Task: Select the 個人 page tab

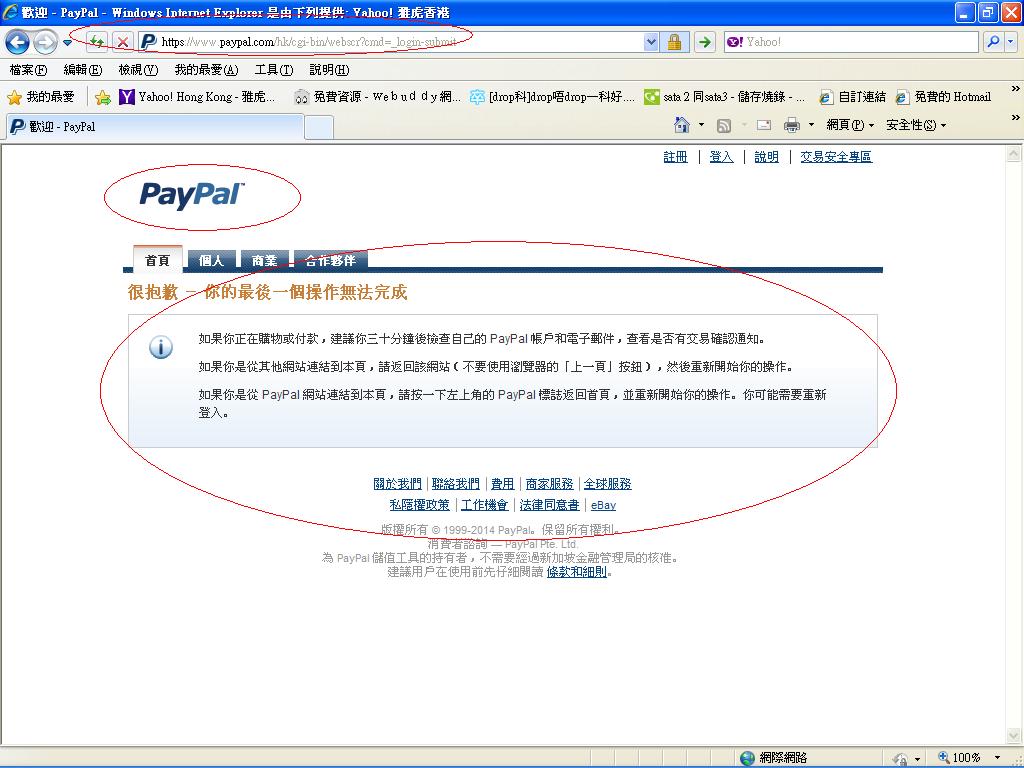Action: coord(211,260)
